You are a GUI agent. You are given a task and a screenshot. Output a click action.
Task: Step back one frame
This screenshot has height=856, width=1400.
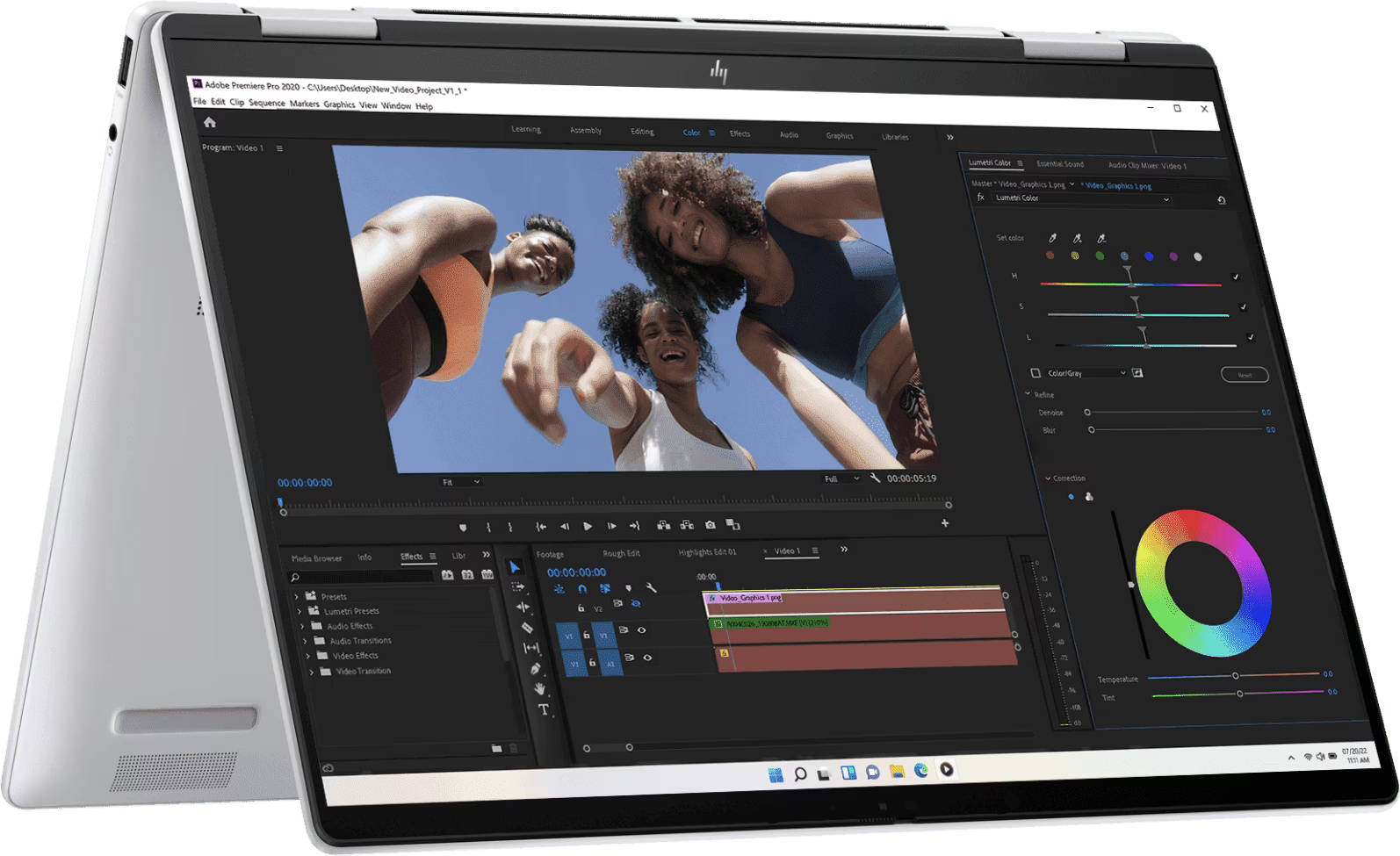click(565, 527)
